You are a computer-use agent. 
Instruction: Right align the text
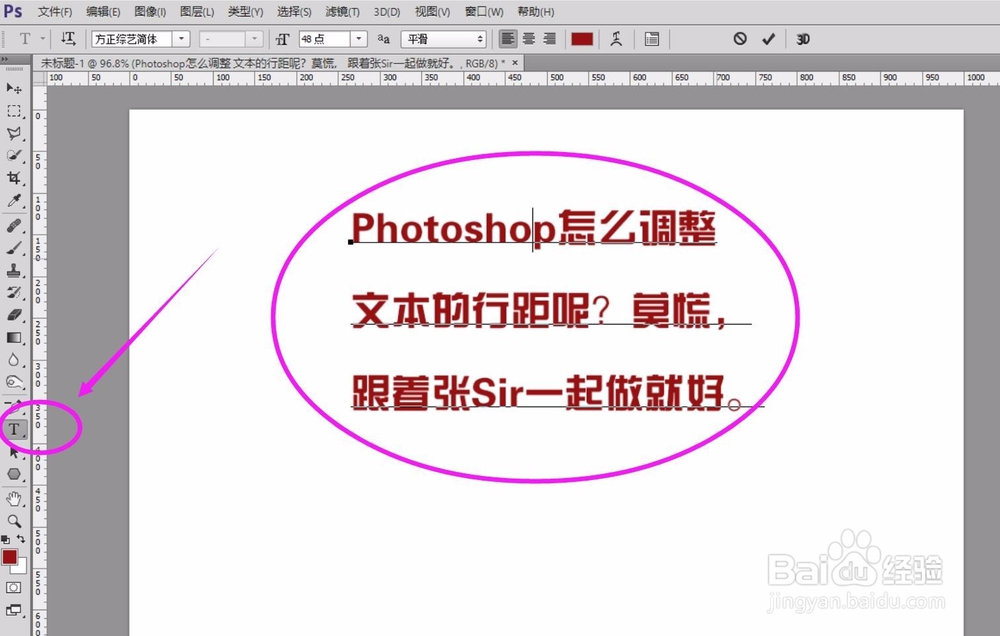coord(550,39)
